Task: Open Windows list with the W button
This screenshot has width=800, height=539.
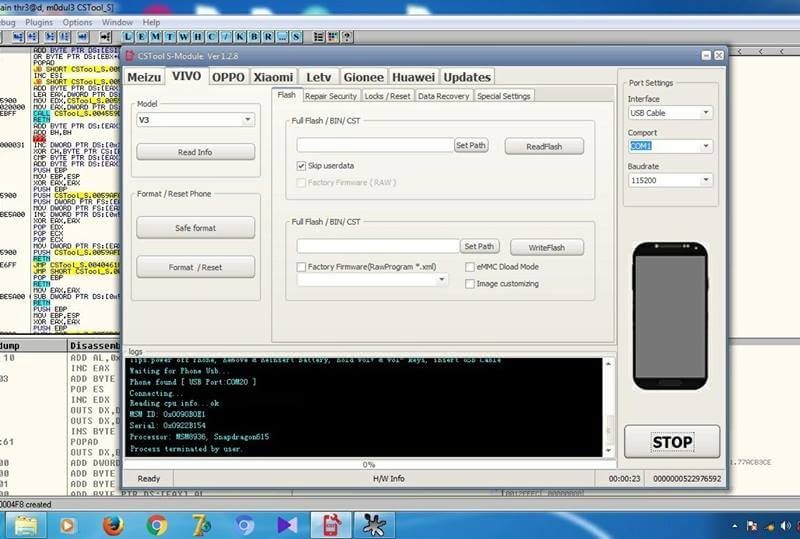Action: tap(184, 37)
